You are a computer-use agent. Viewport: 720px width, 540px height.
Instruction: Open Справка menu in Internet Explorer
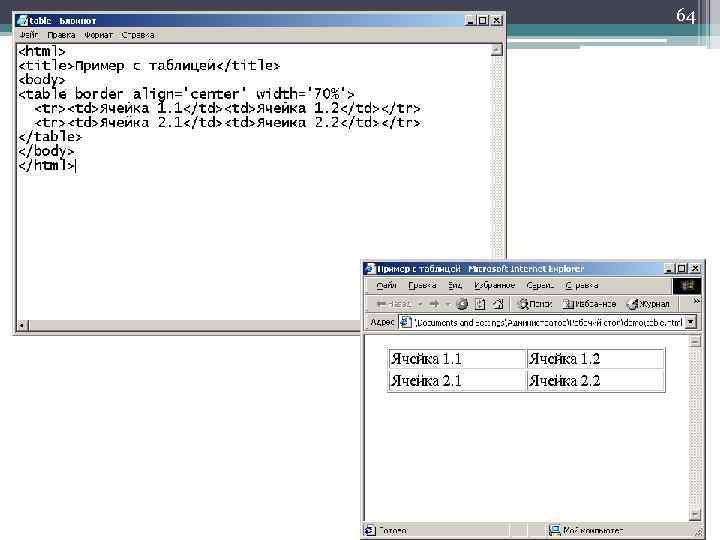[x=582, y=285]
